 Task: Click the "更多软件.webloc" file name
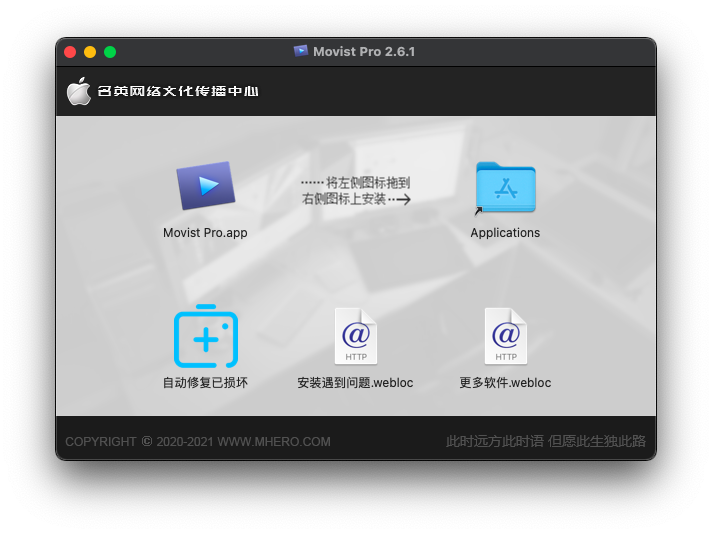click(505, 383)
